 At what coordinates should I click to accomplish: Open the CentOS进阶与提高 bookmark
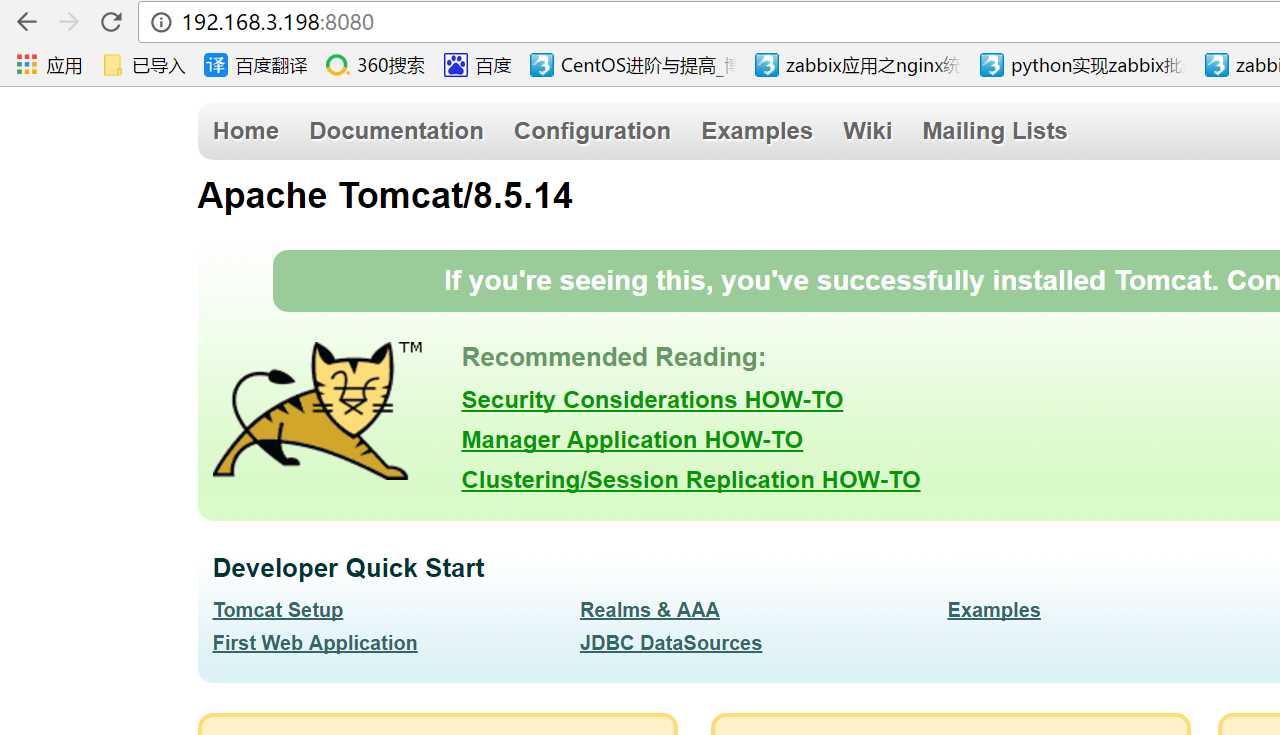[x=633, y=66]
